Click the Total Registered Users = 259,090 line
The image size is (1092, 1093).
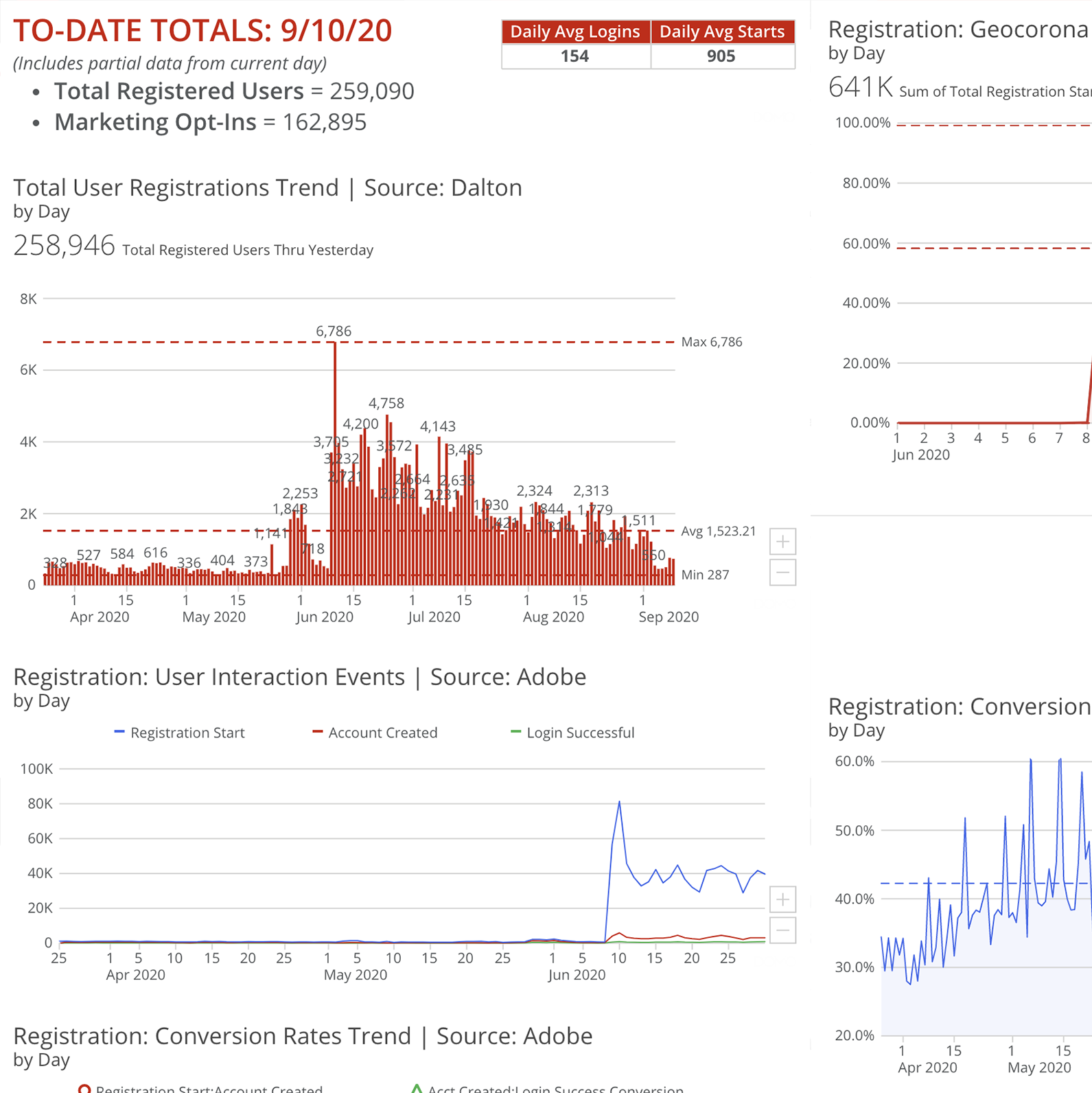point(234,91)
